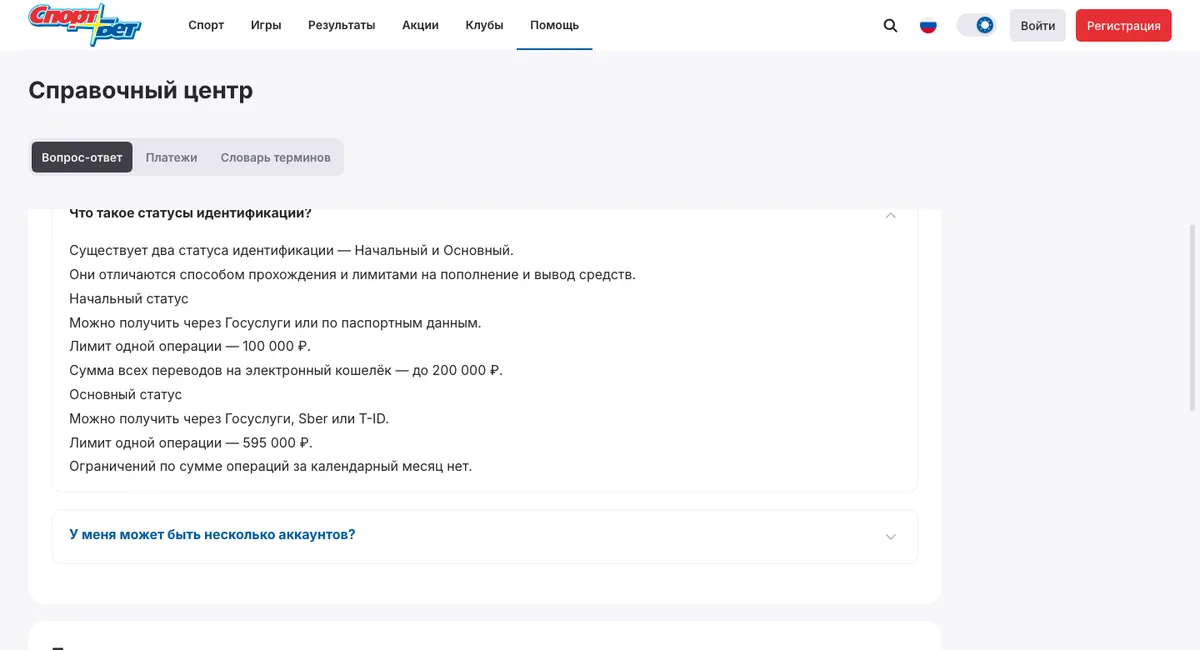Viewport: 1200px width, 650px height.
Task: Switch to Платежи tab
Action: click(171, 157)
